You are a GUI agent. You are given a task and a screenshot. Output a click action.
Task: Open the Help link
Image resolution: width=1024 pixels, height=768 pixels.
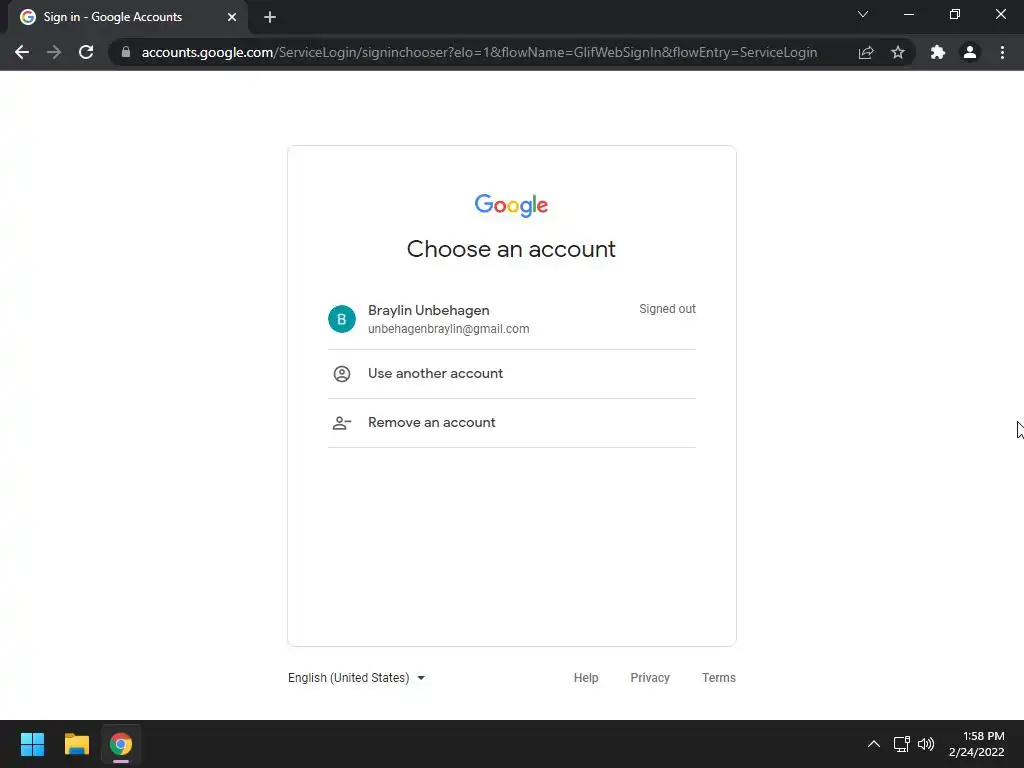pos(586,678)
